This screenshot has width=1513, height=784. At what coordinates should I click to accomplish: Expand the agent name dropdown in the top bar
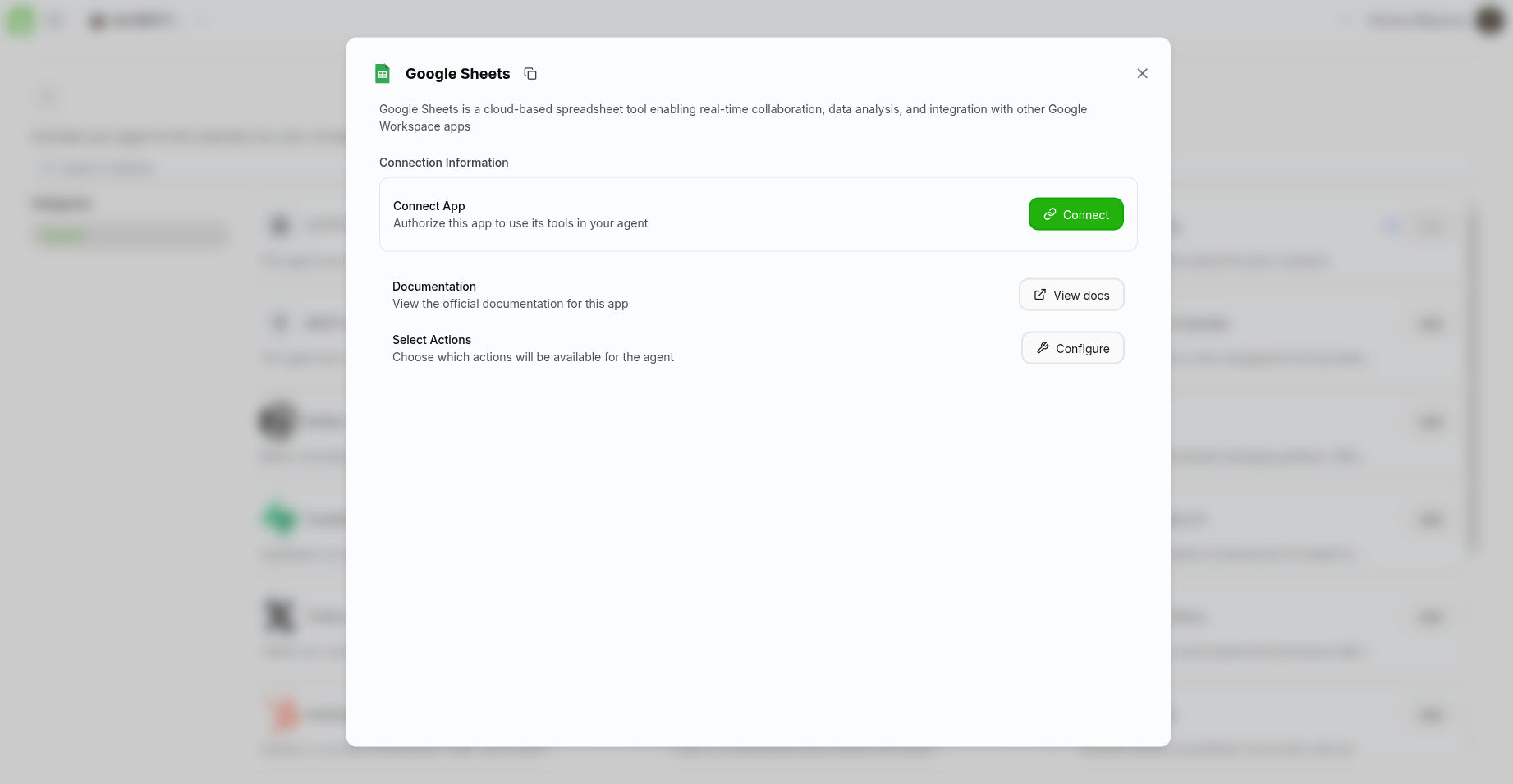(199, 20)
